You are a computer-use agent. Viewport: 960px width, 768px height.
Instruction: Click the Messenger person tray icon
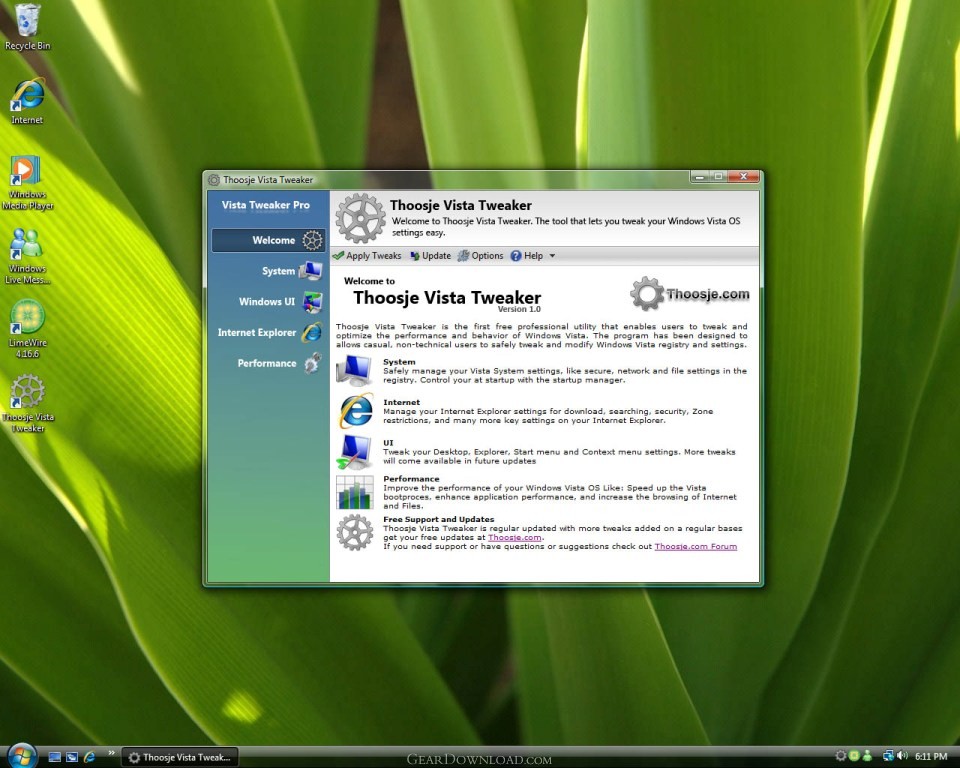866,756
